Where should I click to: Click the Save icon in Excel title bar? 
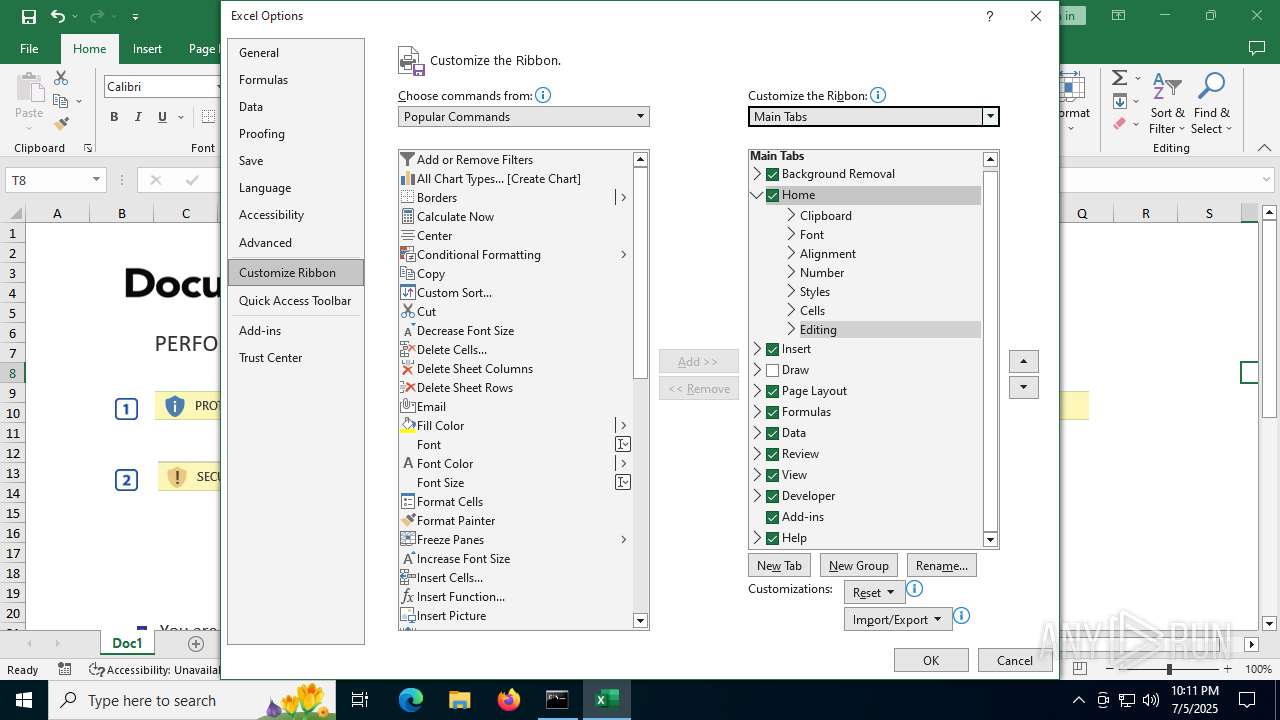(x=29, y=16)
